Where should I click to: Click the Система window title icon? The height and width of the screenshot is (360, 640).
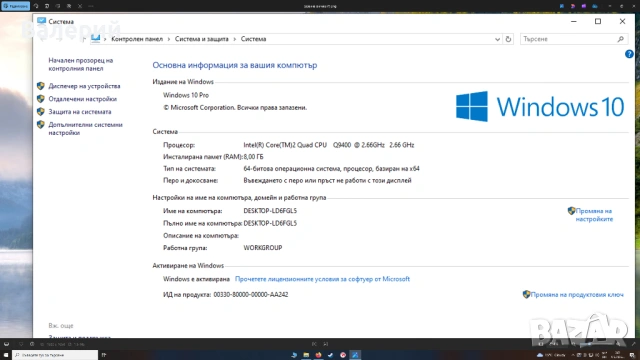41,21
